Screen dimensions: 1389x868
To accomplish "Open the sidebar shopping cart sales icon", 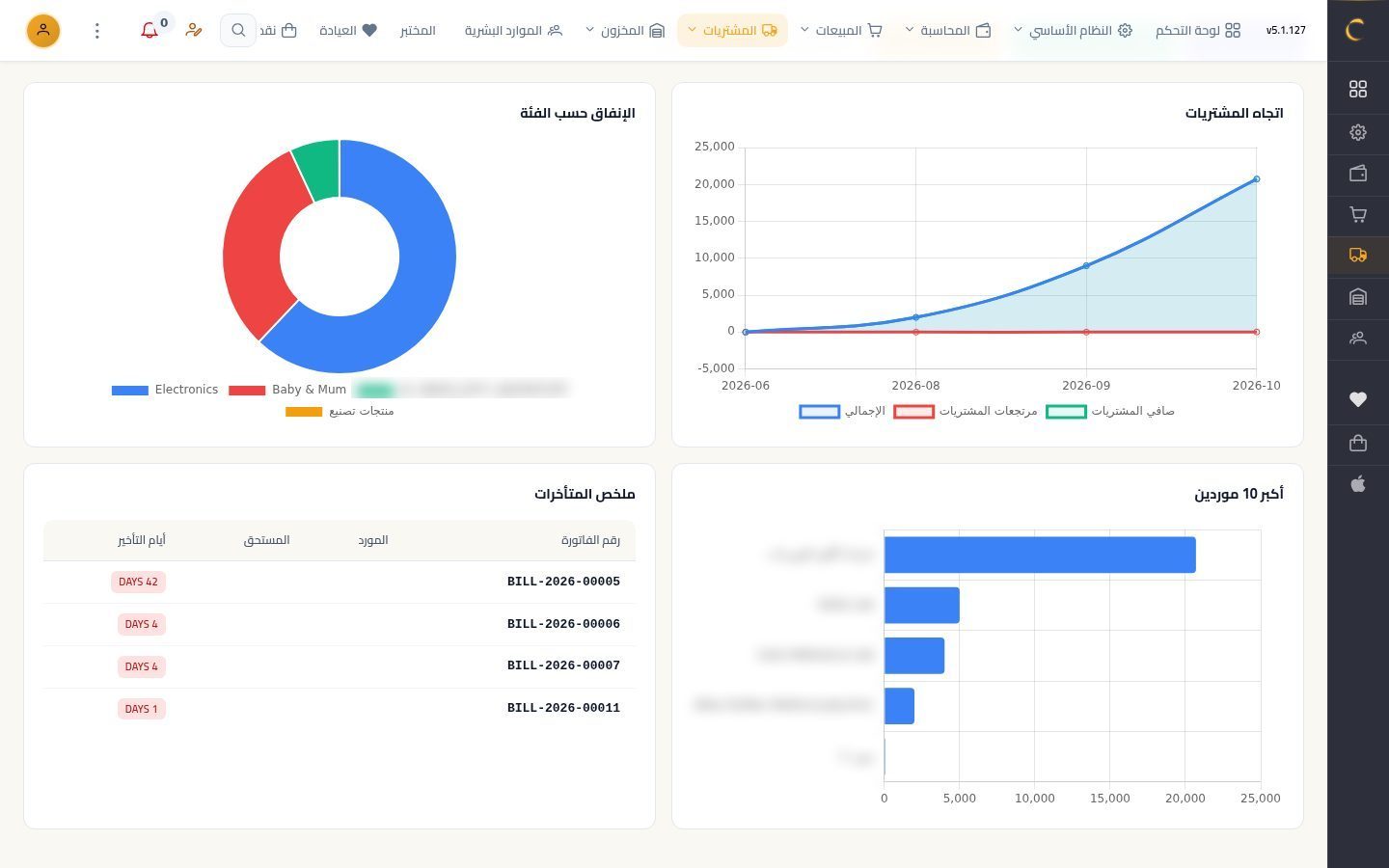I will coord(1358,214).
